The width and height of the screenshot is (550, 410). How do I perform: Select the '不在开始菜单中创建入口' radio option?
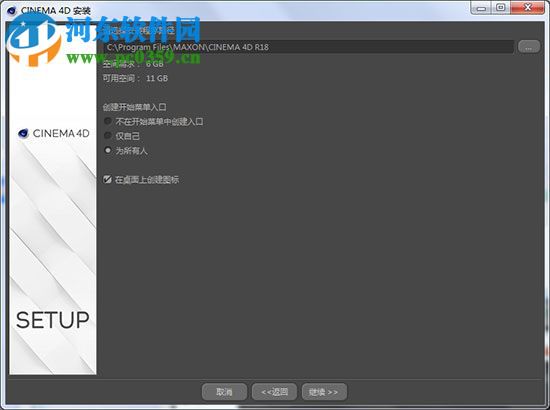108,121
